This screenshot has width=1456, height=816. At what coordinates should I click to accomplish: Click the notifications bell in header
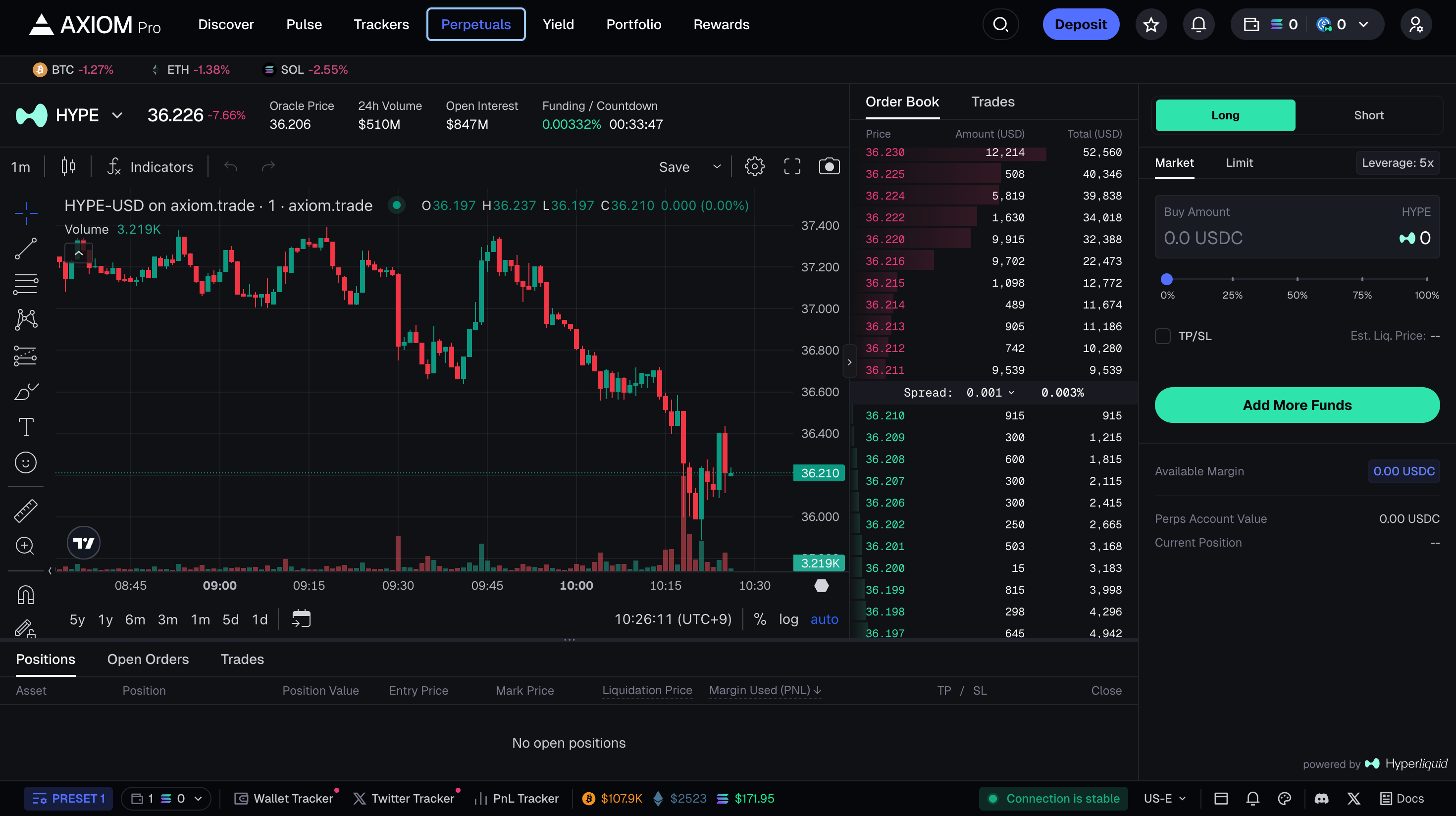(x=1198, y=24)
